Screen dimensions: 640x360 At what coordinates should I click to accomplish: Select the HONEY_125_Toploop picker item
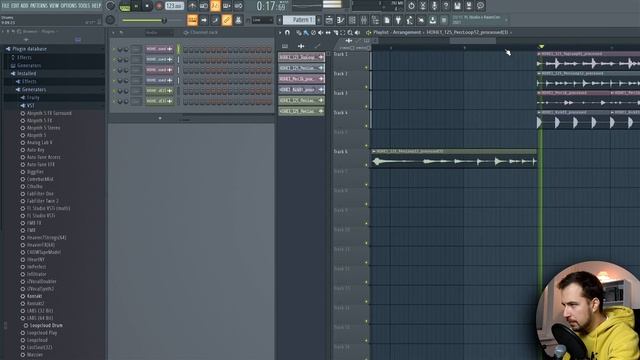point(301,57)
